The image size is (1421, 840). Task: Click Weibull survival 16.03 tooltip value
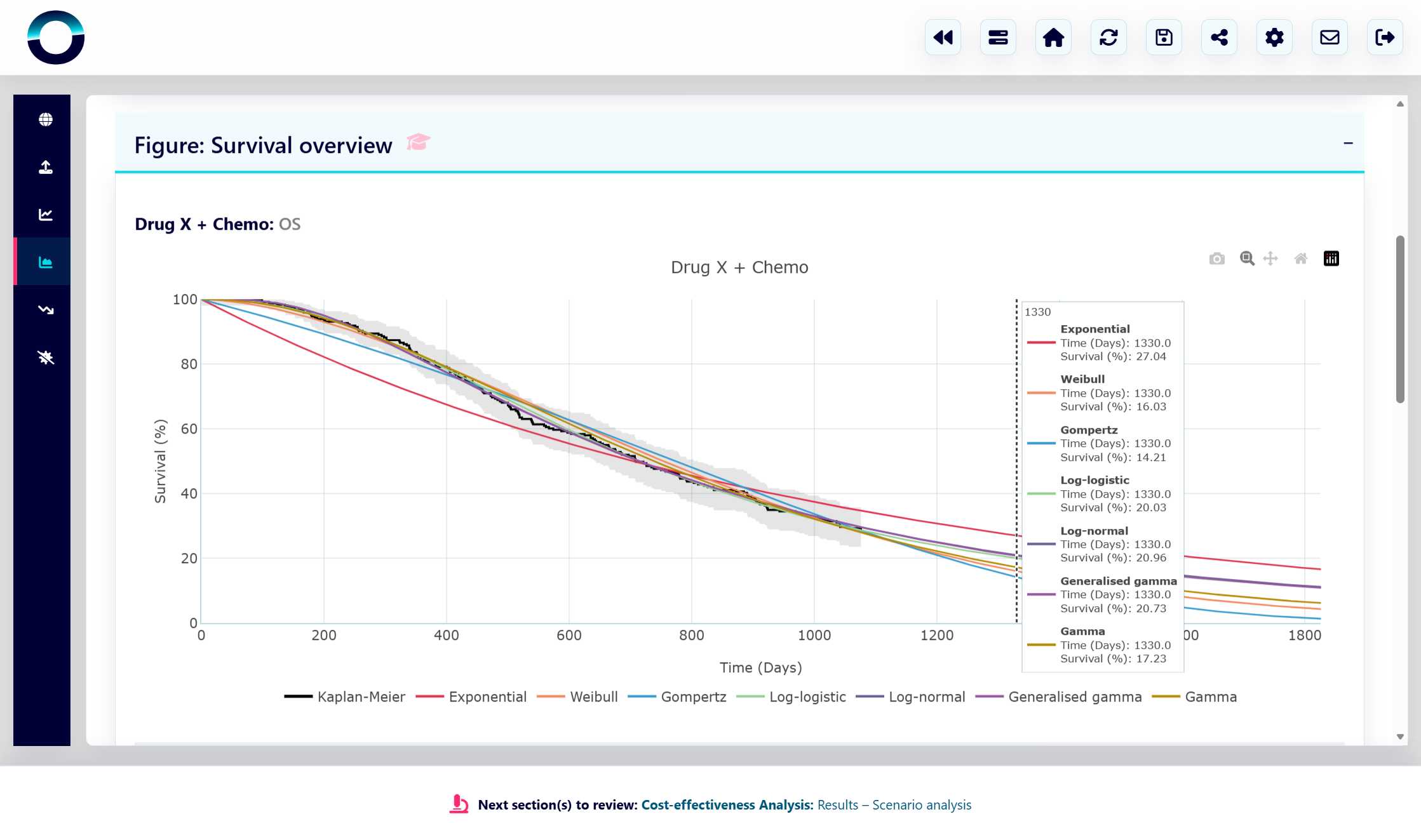(x=1151, y=406)
